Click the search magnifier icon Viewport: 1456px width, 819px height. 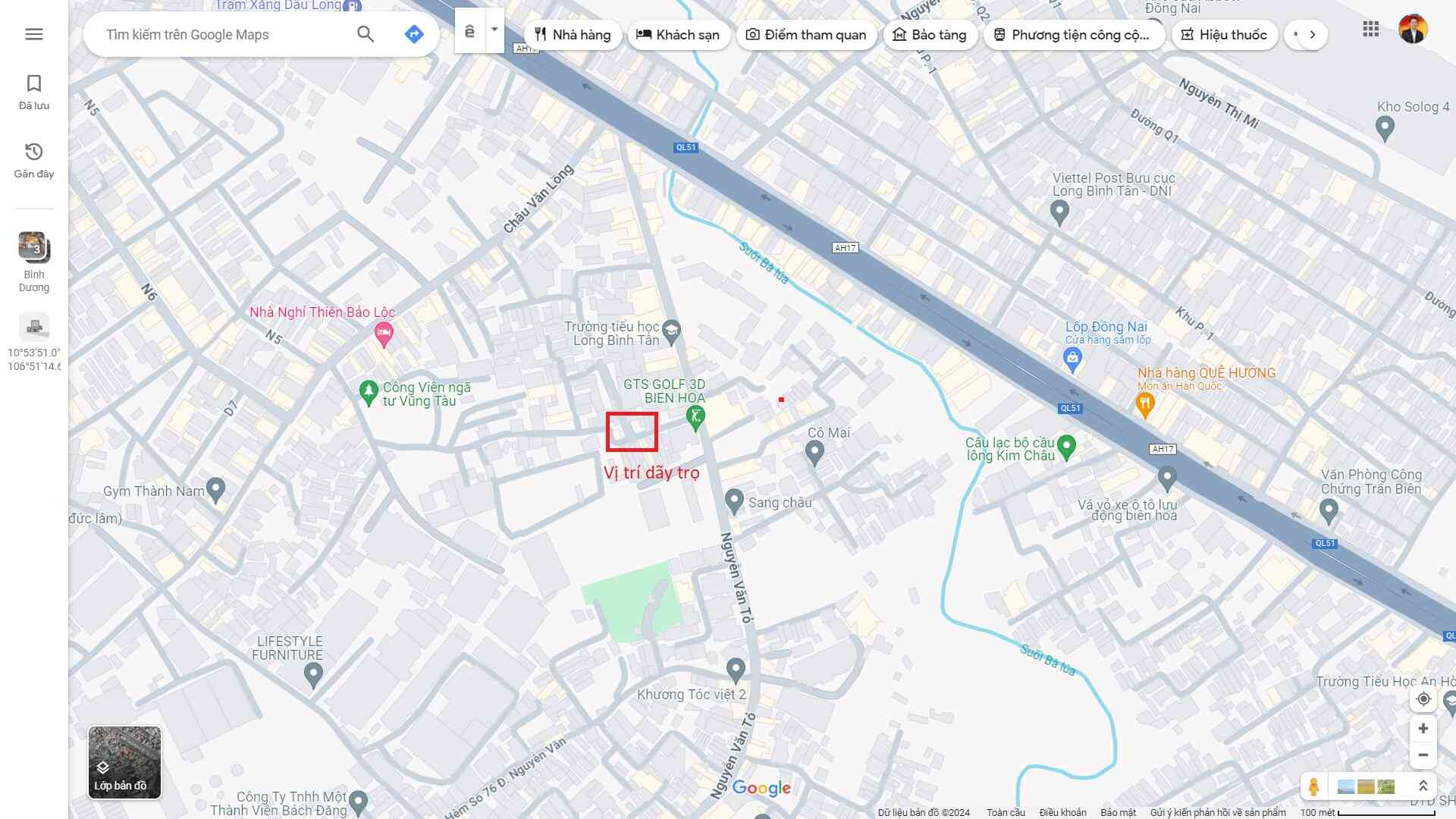[366, 34]
